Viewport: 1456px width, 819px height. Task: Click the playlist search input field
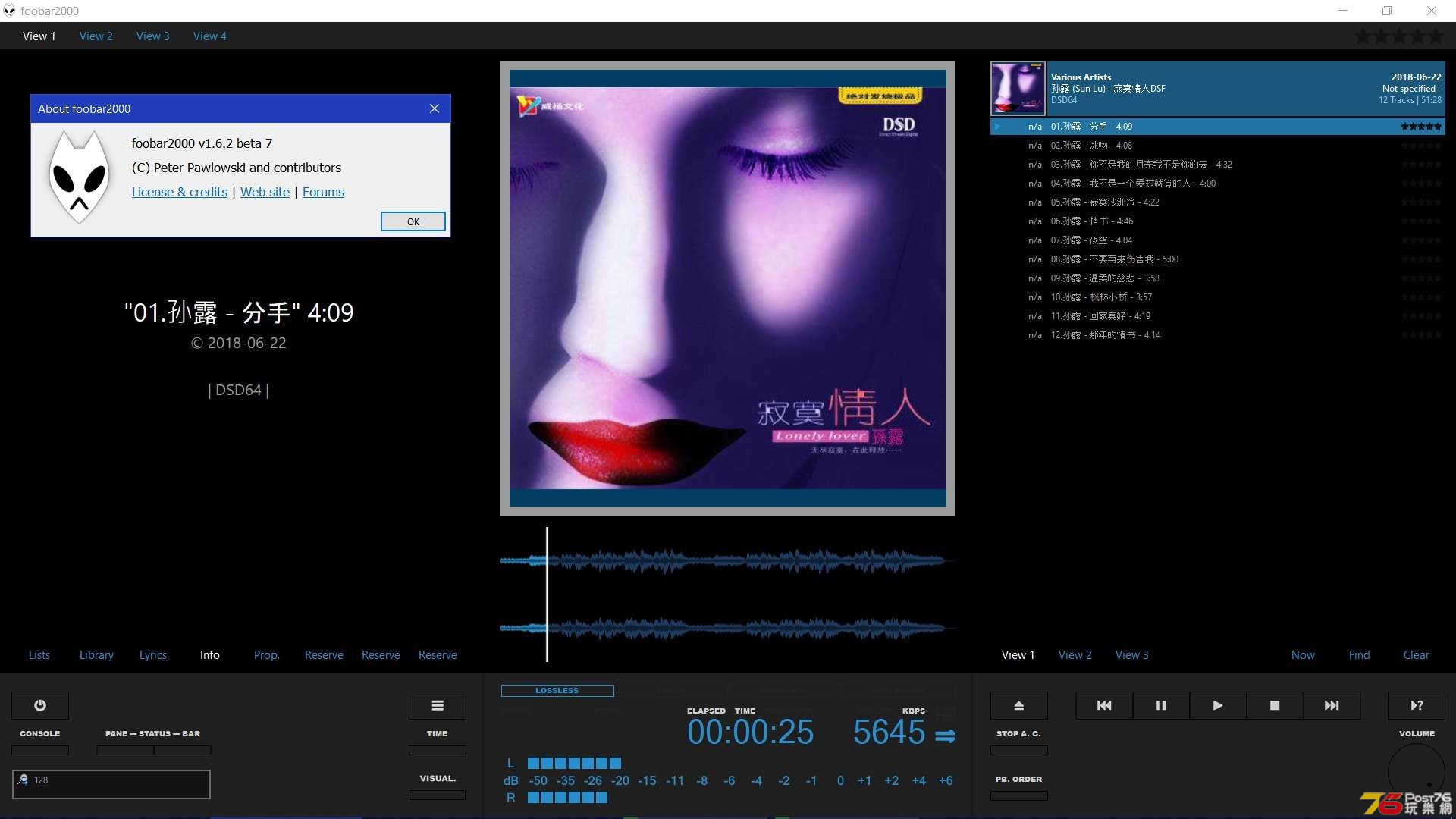coord(111,784)
